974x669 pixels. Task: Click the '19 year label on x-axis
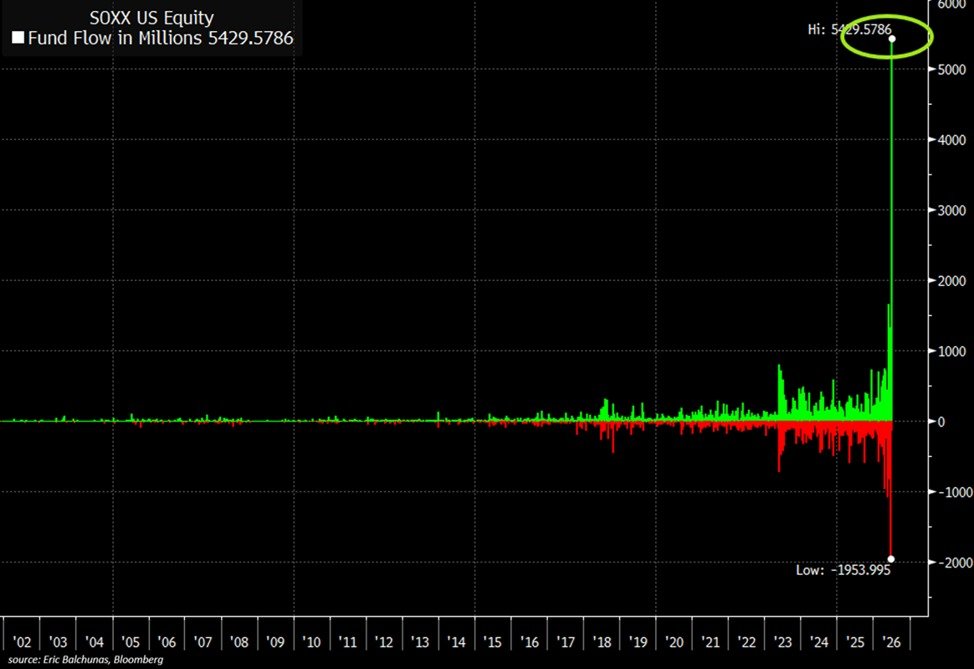point(638,642)
